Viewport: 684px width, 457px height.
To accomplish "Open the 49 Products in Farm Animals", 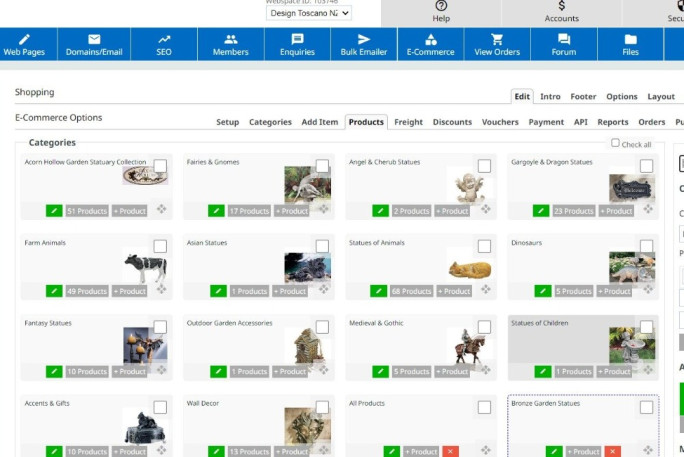I will tap(87, 291).
